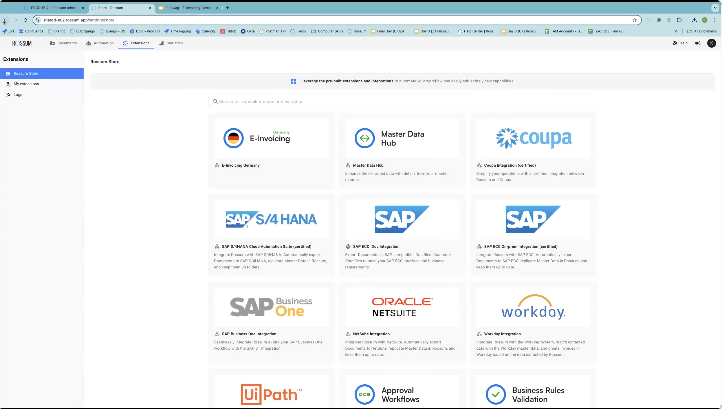Switch to the third browser tab

pyautogui.click(x=188, y=8)
